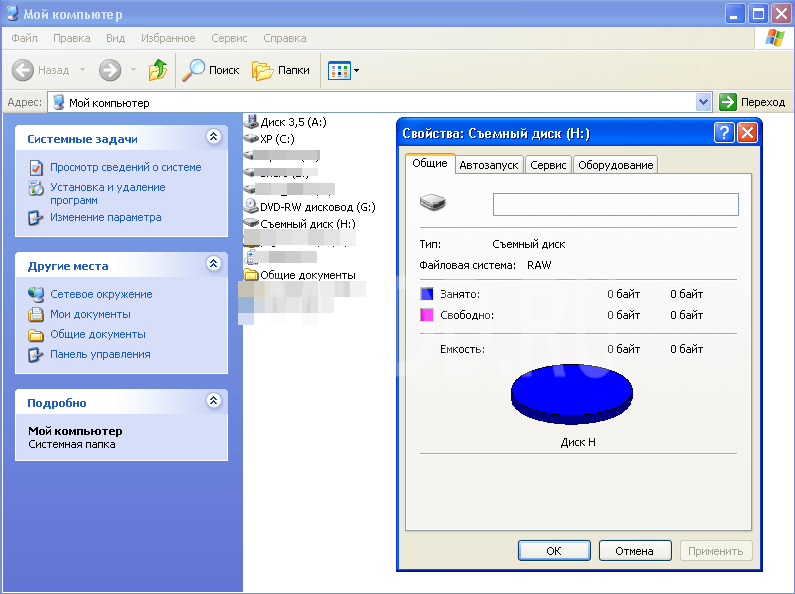Open the views icon menu
This screenshot has width=795, height=594.
pyautogui.click(x=339, y=70)
